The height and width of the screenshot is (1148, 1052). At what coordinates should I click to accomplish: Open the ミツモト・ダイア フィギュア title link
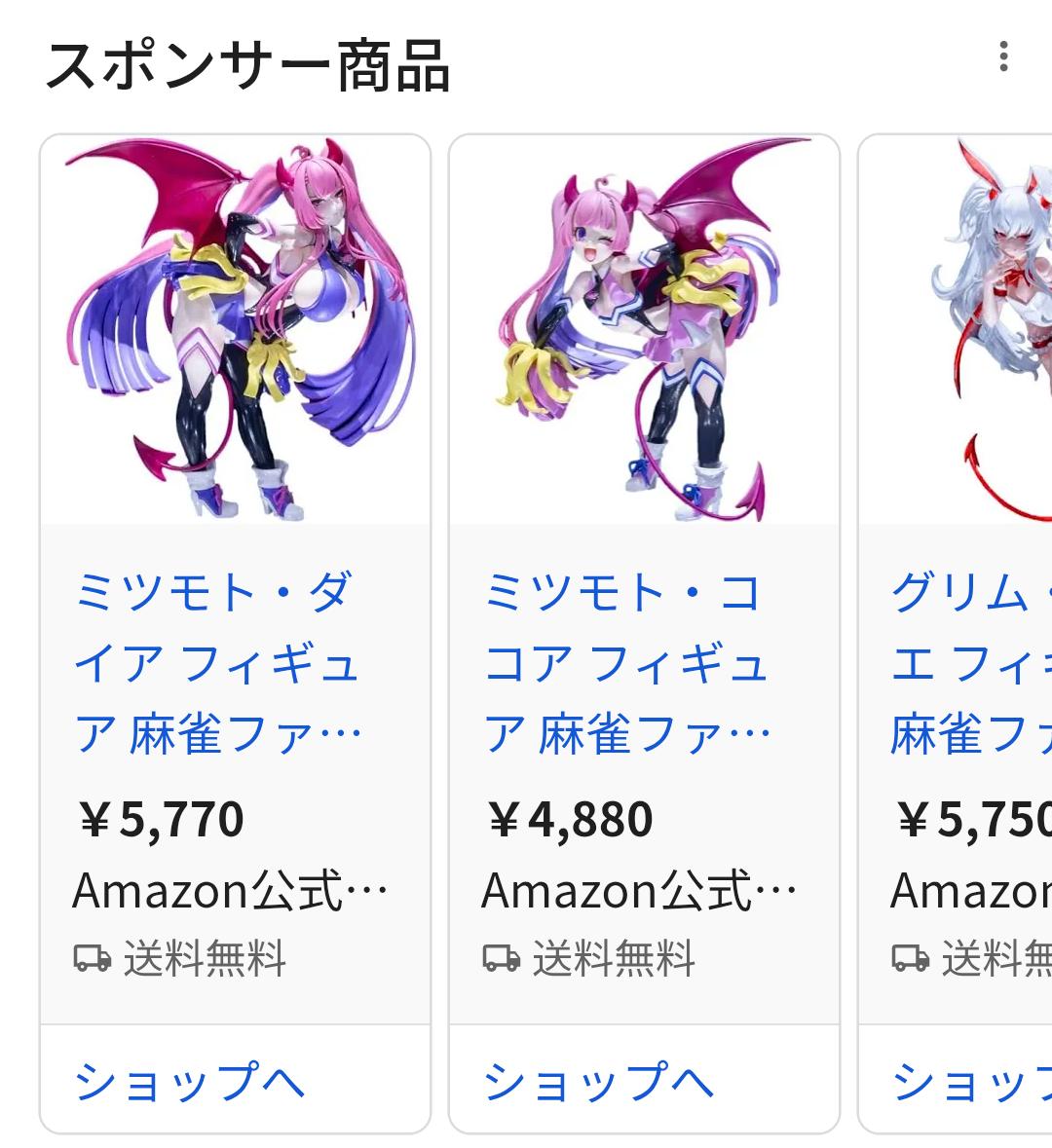coord(217,662)
